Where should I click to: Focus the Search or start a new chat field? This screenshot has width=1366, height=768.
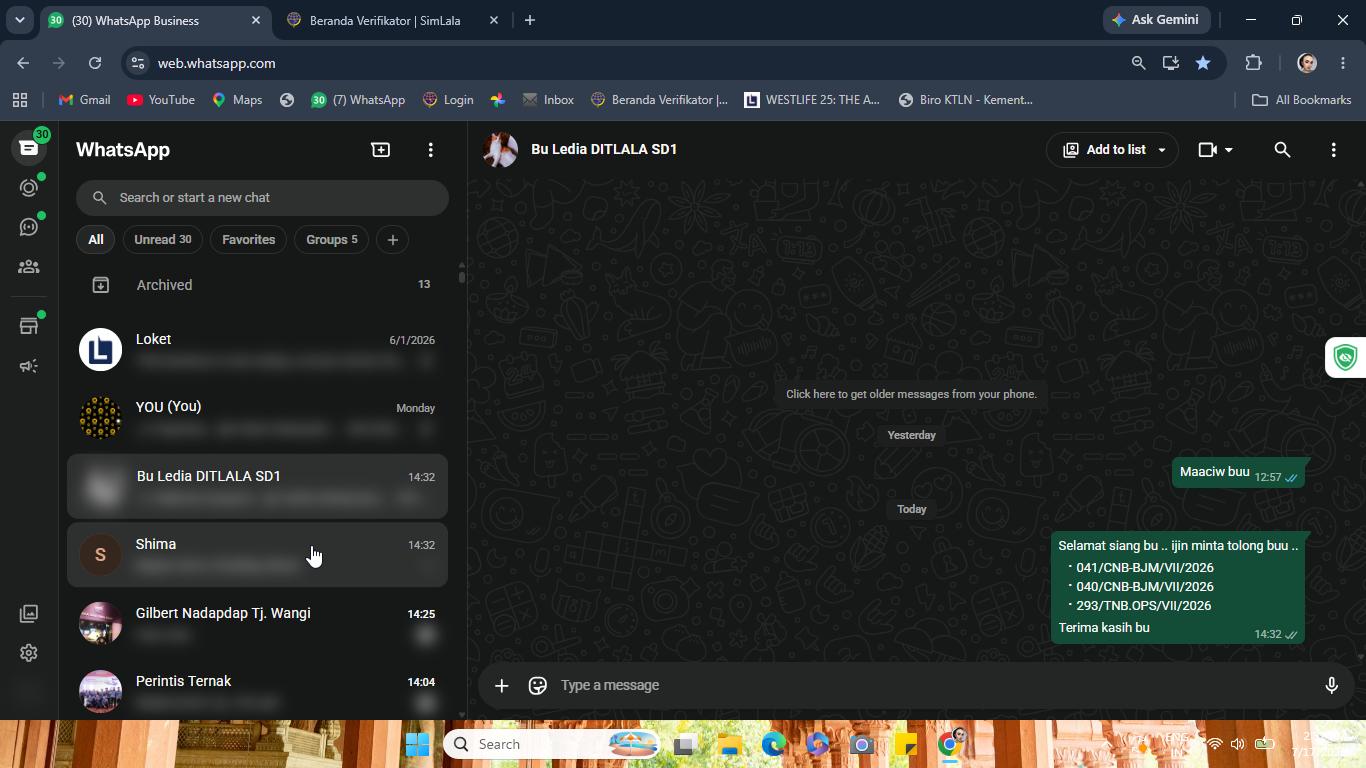(x=262, y=198)
